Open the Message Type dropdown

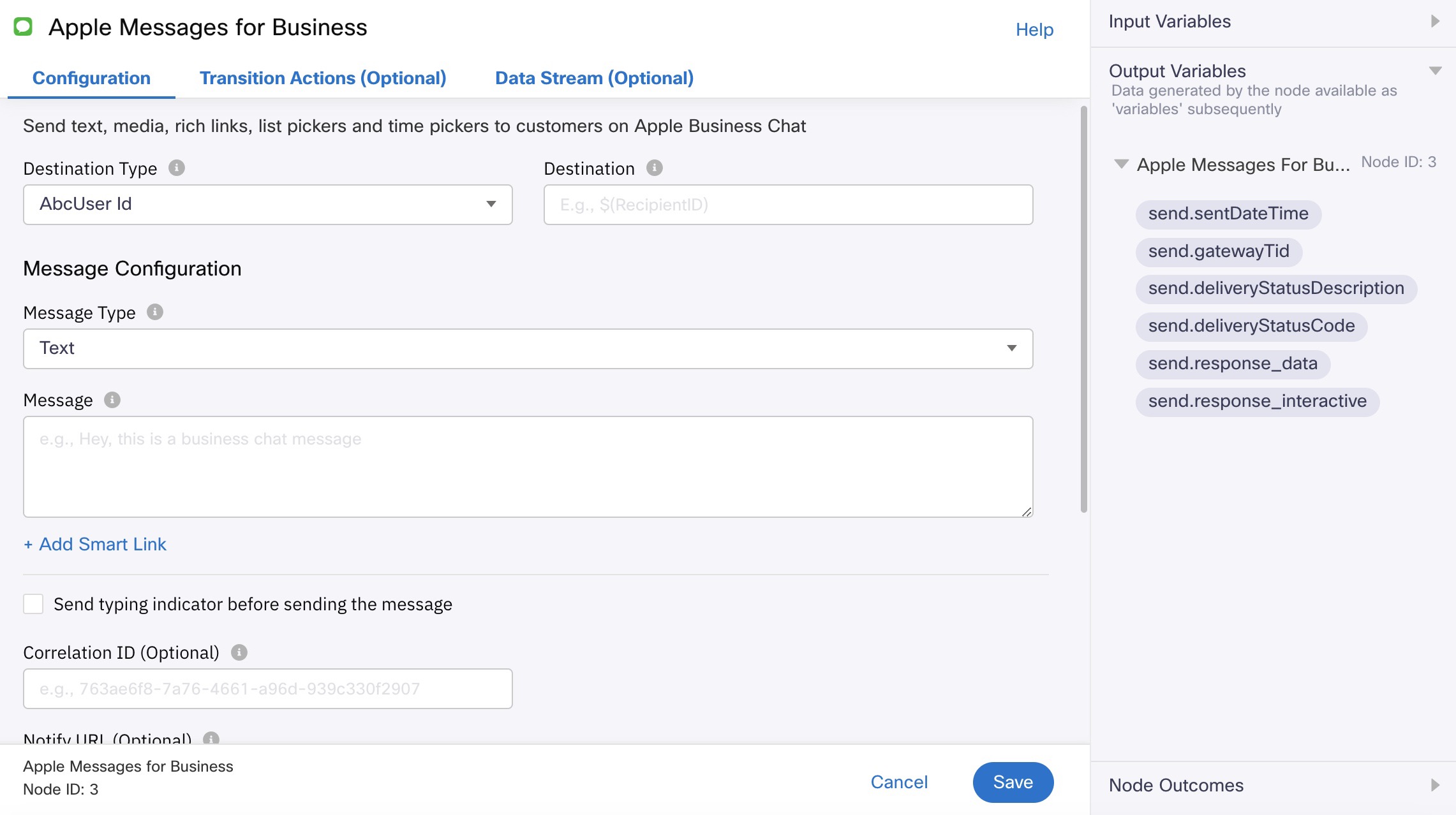pyautogui.click(x=528, y=349)
